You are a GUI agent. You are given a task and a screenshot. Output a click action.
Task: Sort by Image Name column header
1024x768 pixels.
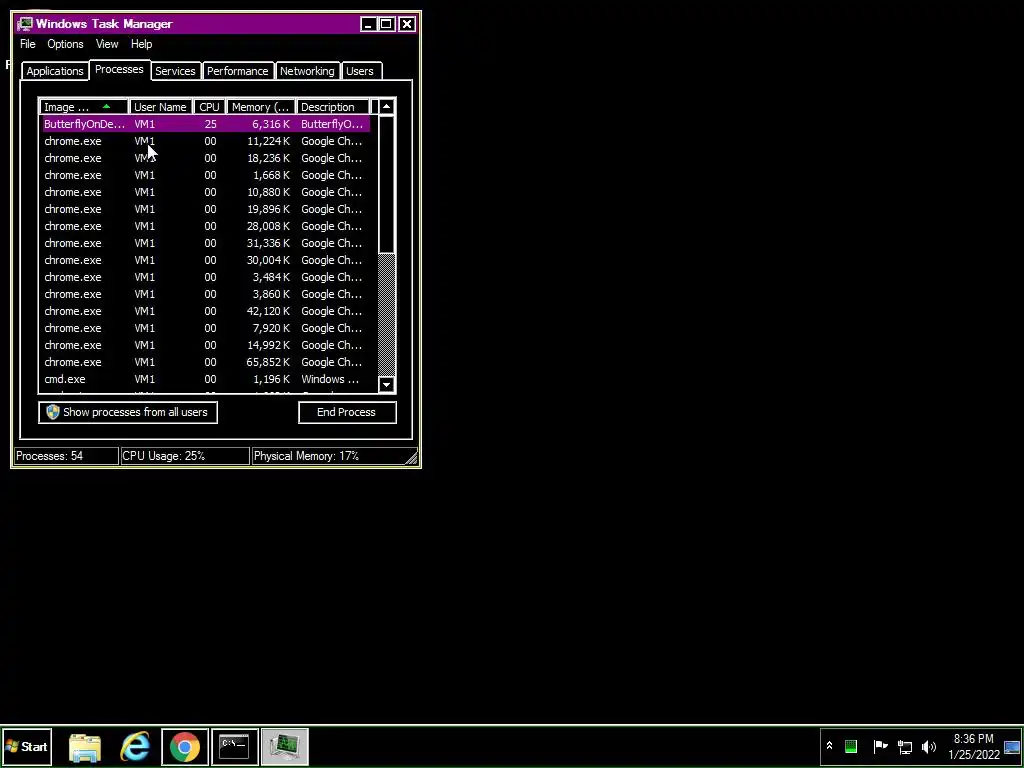pyautogui.click(x=84, y=107)
